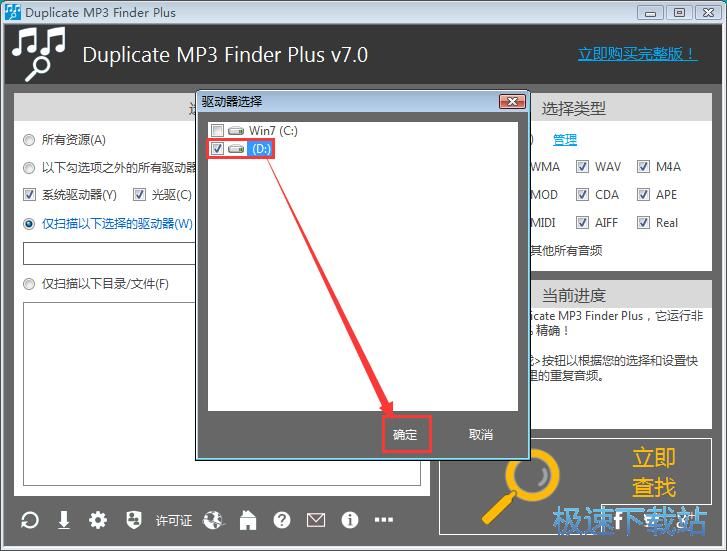
Task: Close the 驱动器选择 dialog
Action: pos(512,102)
